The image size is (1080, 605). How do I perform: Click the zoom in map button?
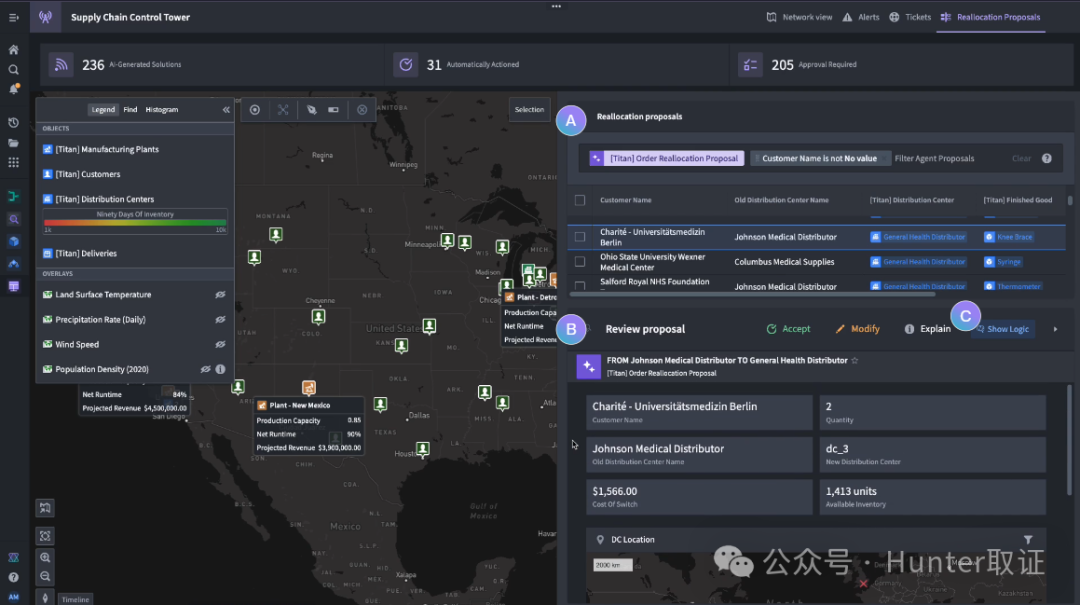coord(45,557)
